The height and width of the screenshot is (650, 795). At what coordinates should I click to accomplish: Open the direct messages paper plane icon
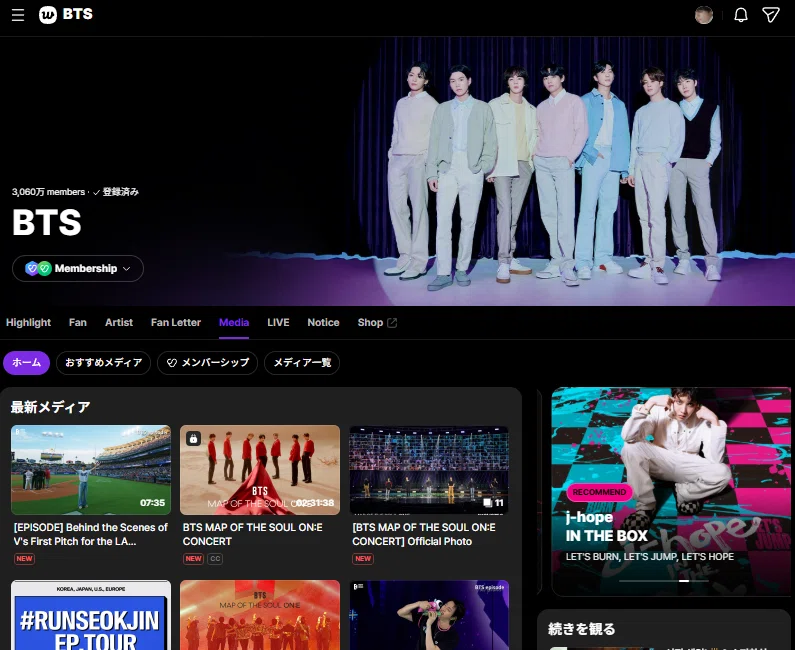(771, 15)
